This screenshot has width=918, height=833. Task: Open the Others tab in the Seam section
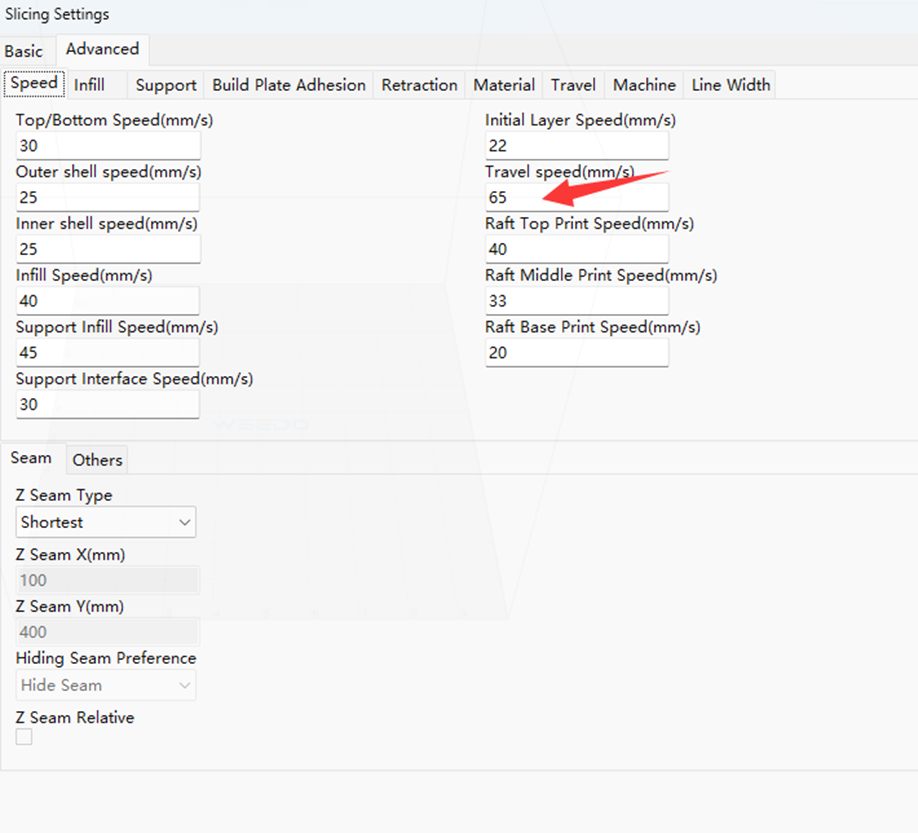[96, 460]
